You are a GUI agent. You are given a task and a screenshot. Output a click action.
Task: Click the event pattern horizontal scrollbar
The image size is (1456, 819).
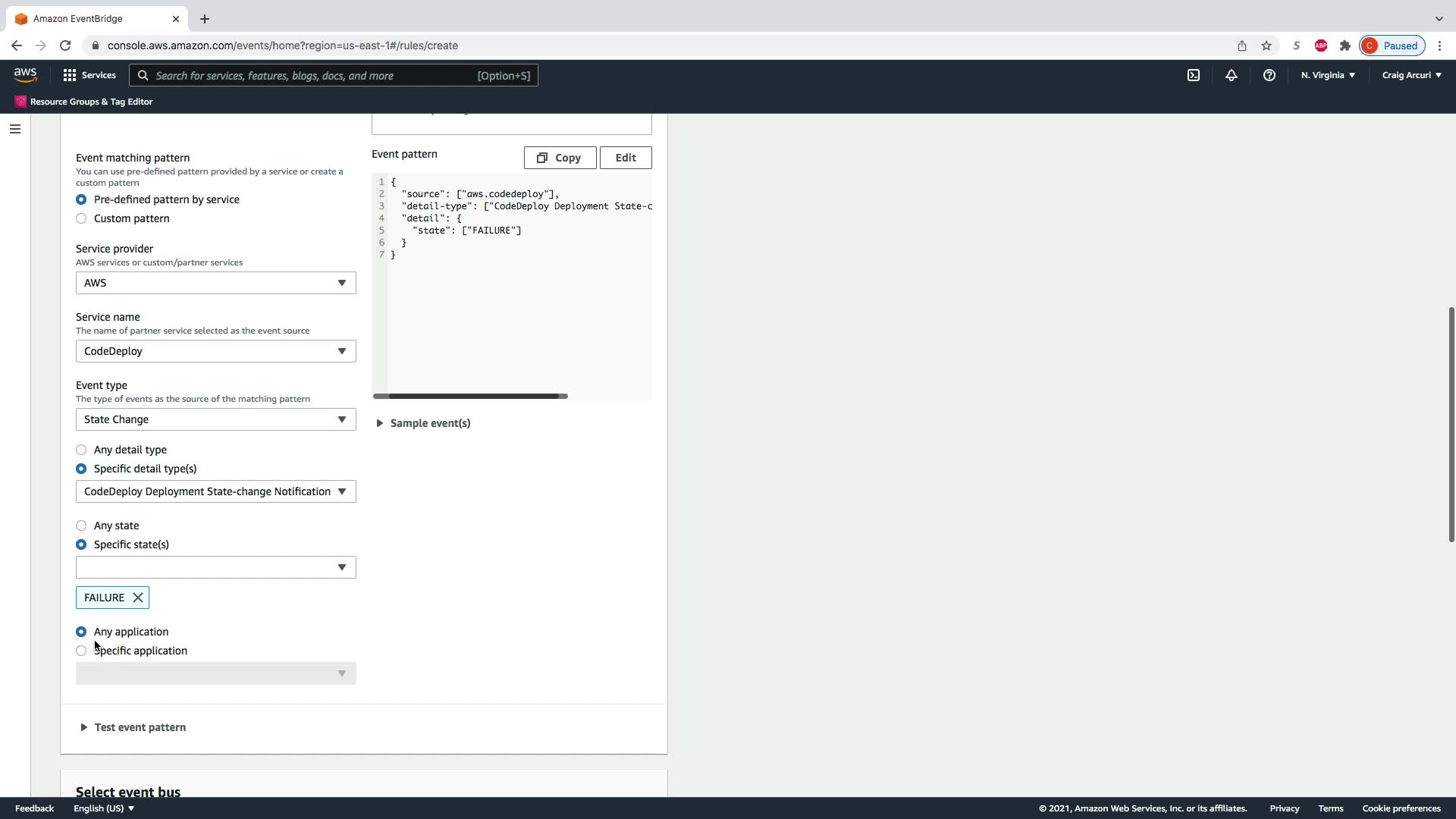click(470, 396)
